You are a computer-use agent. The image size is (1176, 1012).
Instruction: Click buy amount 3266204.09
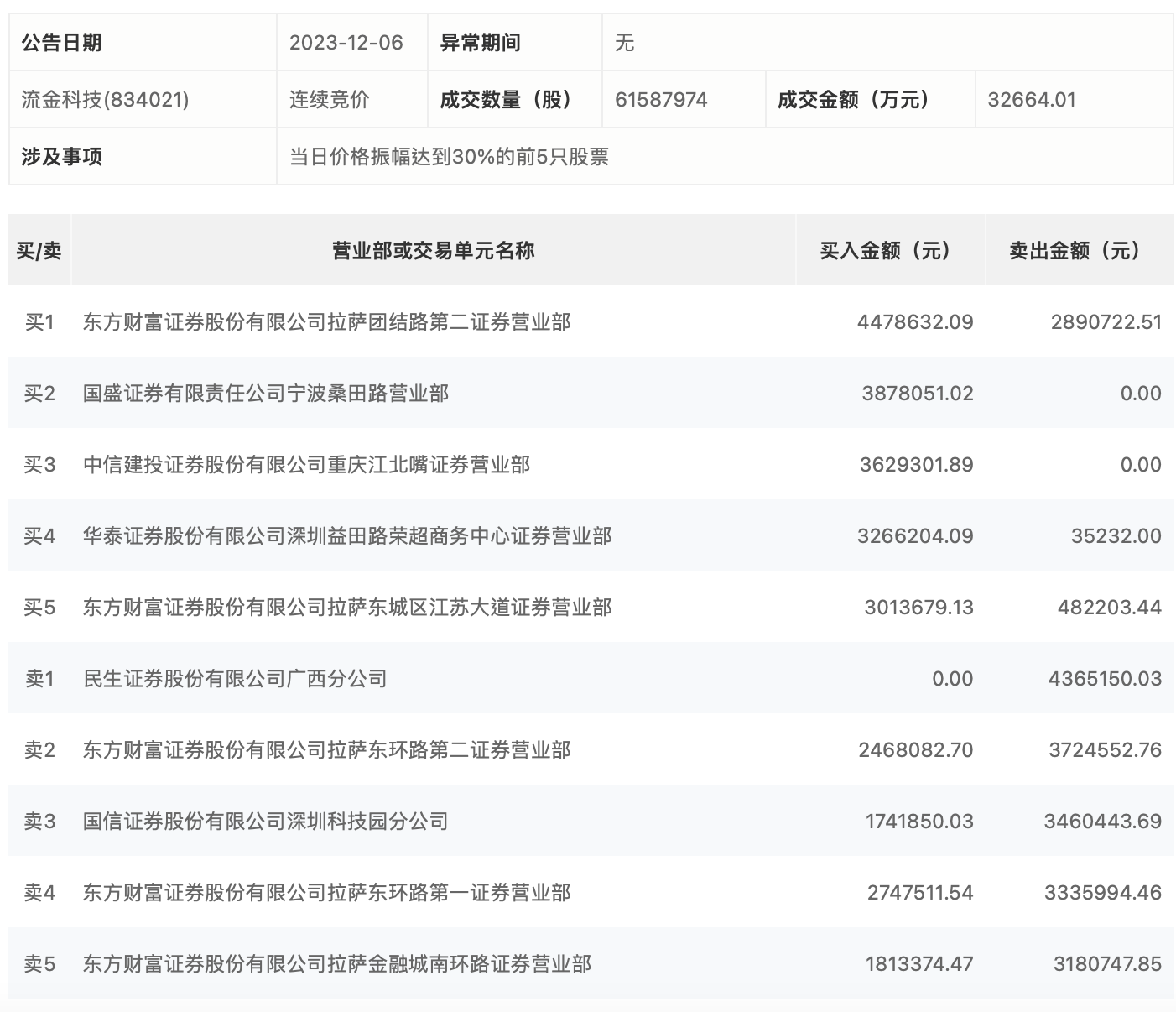pyautogui.click(x=915, y=536)
